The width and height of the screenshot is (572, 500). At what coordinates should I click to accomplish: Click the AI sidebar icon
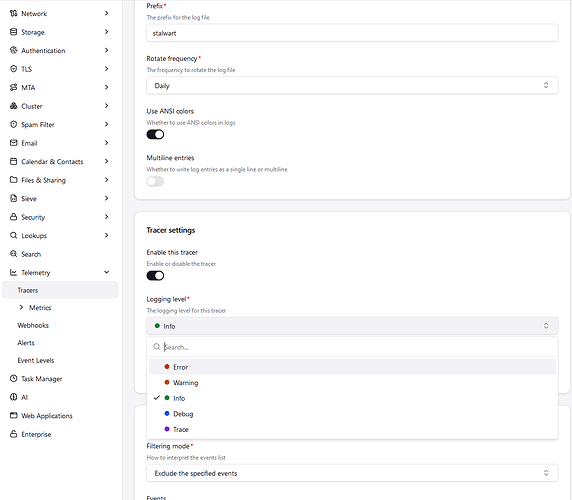pyautogui.click(x=13, y=397)
